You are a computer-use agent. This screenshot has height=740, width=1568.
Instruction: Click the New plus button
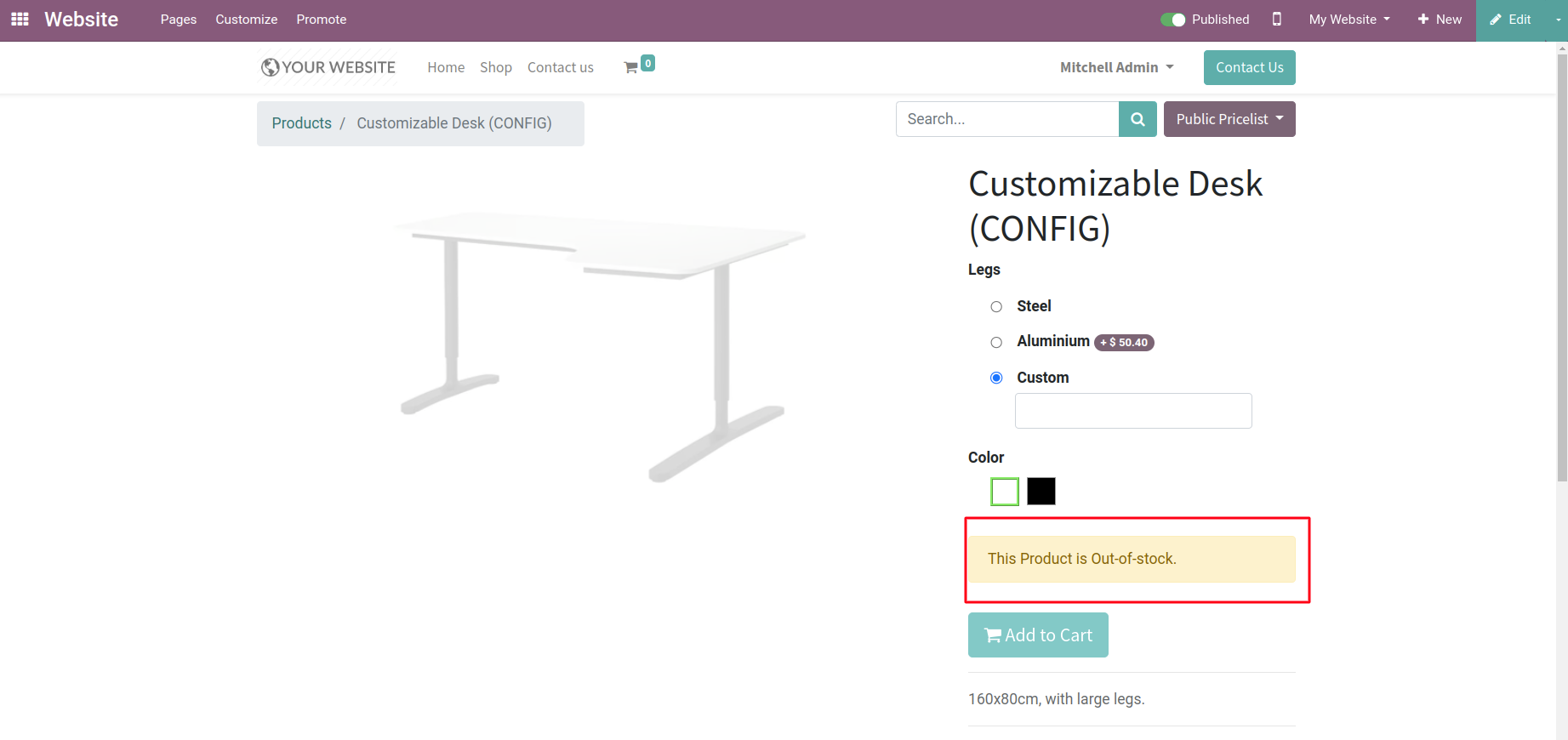1440,20
